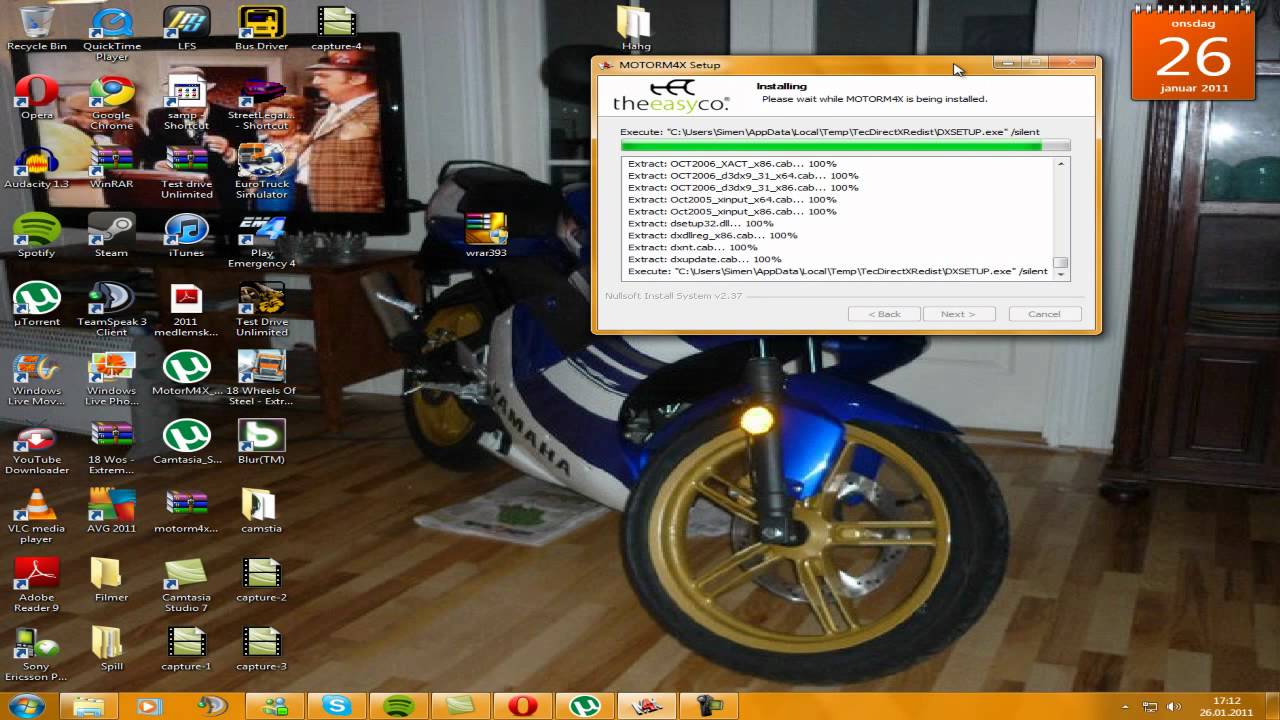Switch to µTorrent taskbar button
Viewport: 1280px width, 720px height.
584,706
